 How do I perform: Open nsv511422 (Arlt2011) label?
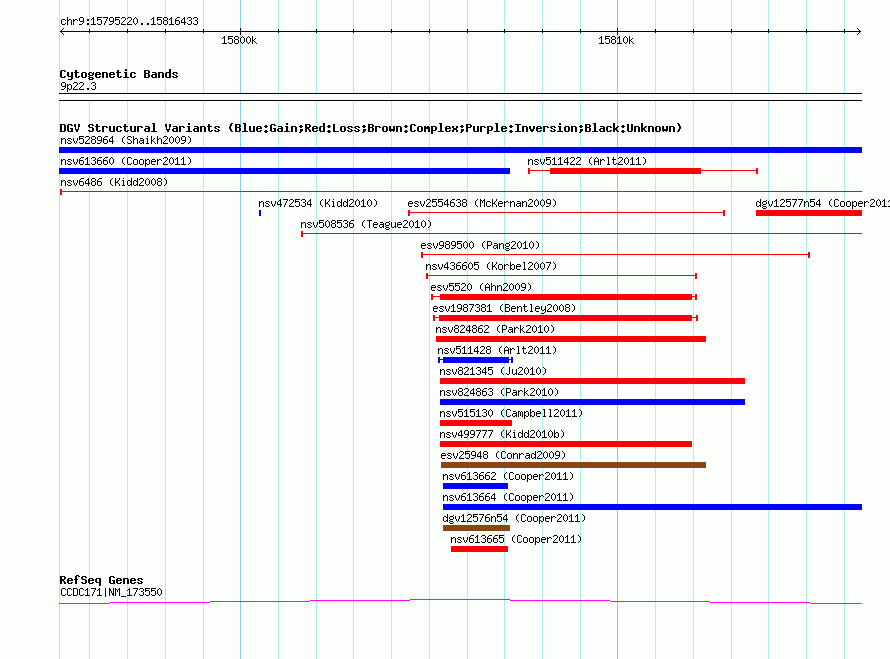click(x=587, y=161)
